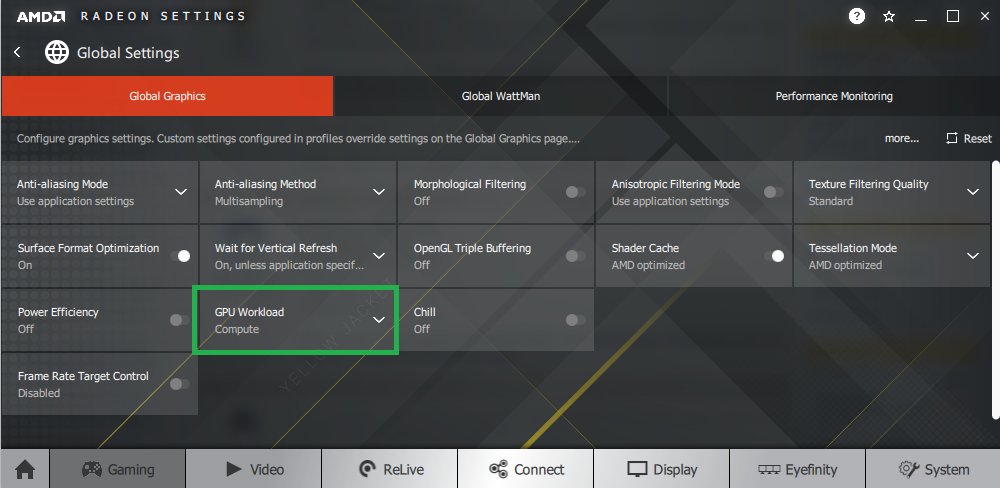Open Texture Filtering Quality dropdown
The width and height of the screenshot is (1000, 488).
coord(973,192)
